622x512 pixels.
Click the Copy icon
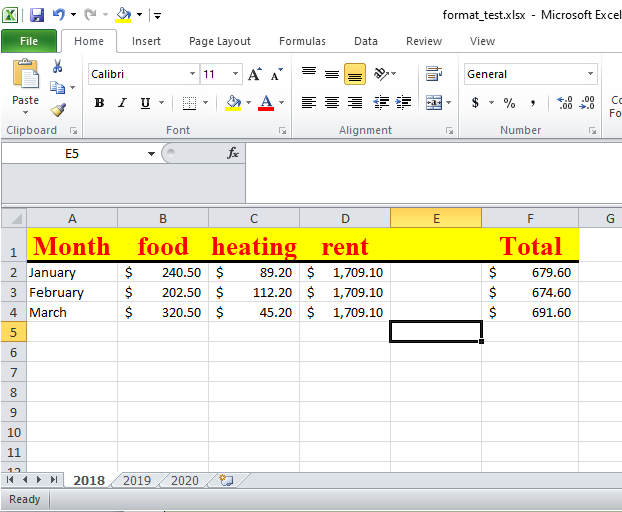click(58, 87)
